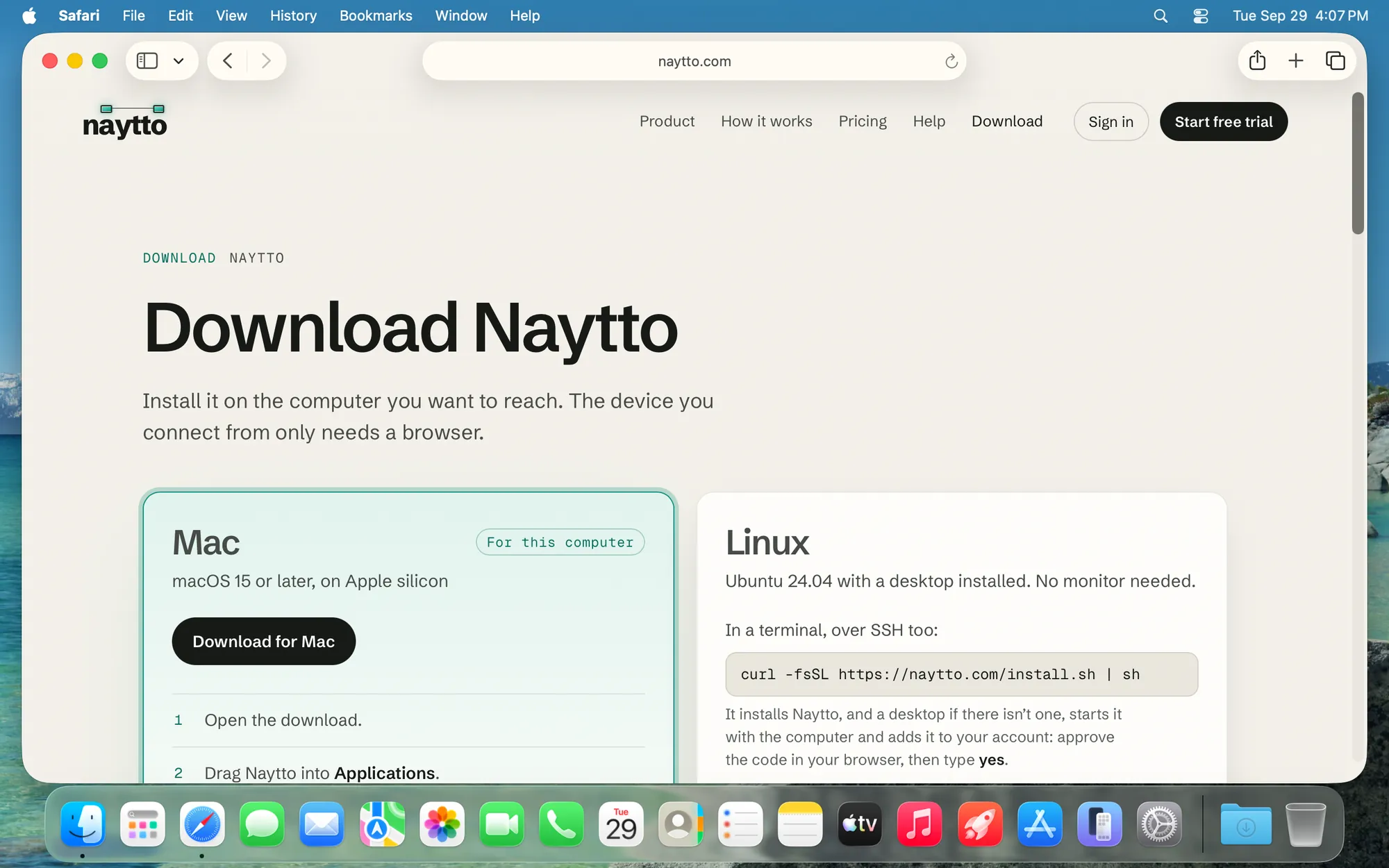The width and height of the screenshot is (1389, 868).
Task: Go back with the back arrow
Action: 228,61
